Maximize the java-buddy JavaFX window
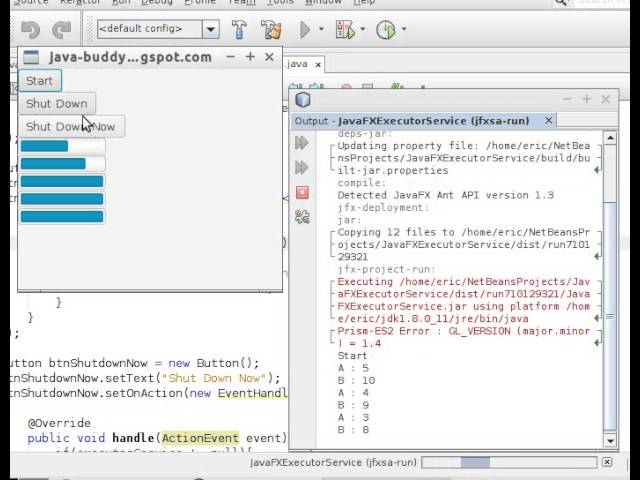 (250, 57)
